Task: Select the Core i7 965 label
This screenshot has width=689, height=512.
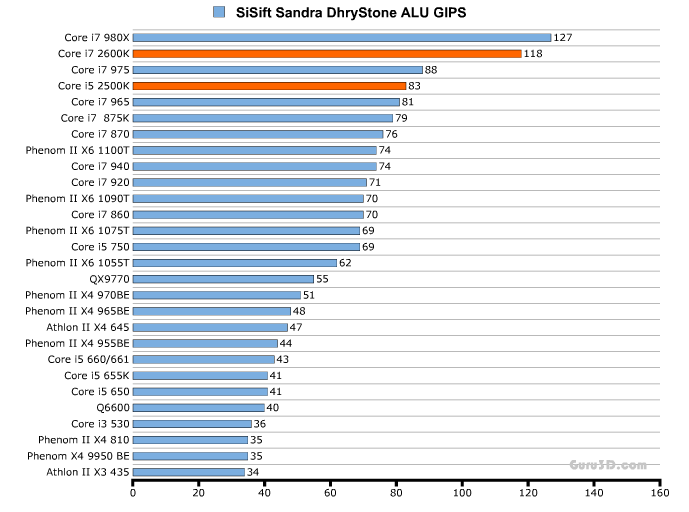Action: click(100, 102)
